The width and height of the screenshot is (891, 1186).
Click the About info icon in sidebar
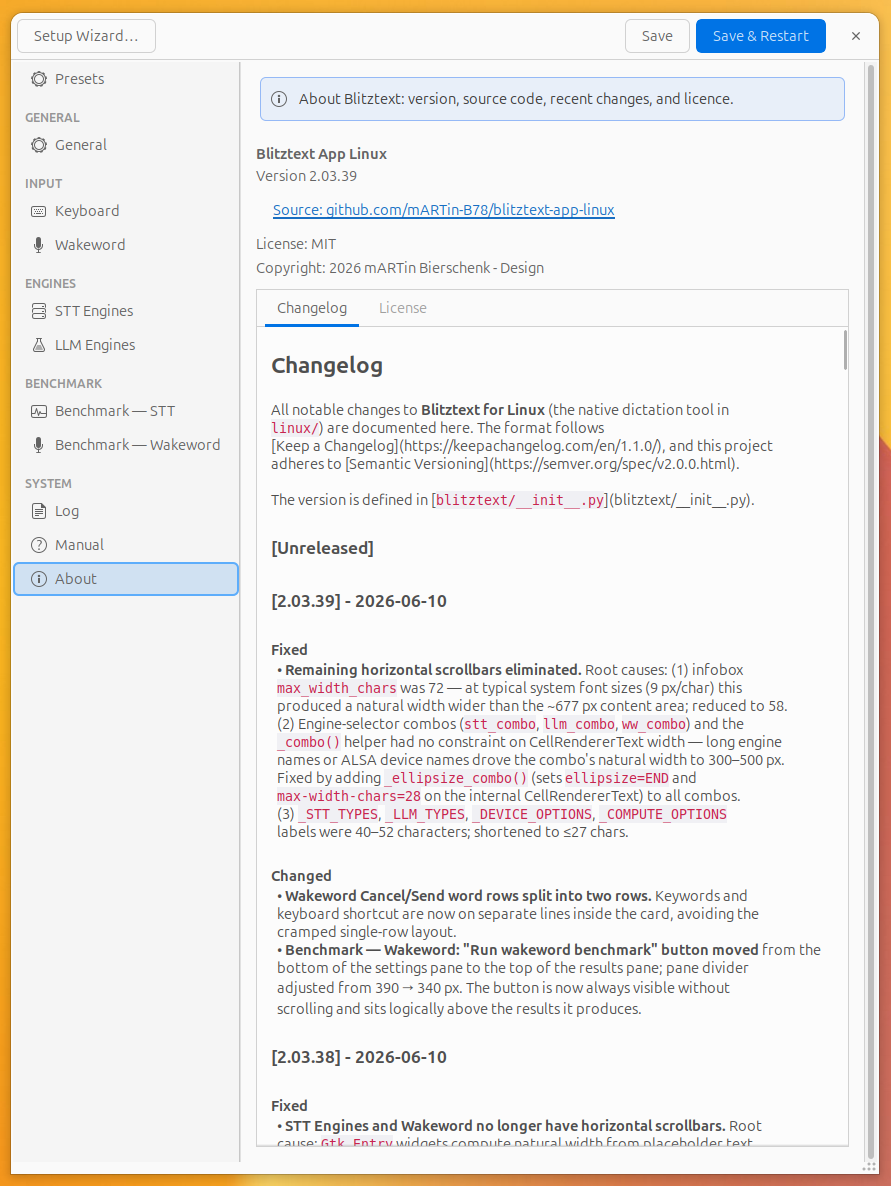39,579
